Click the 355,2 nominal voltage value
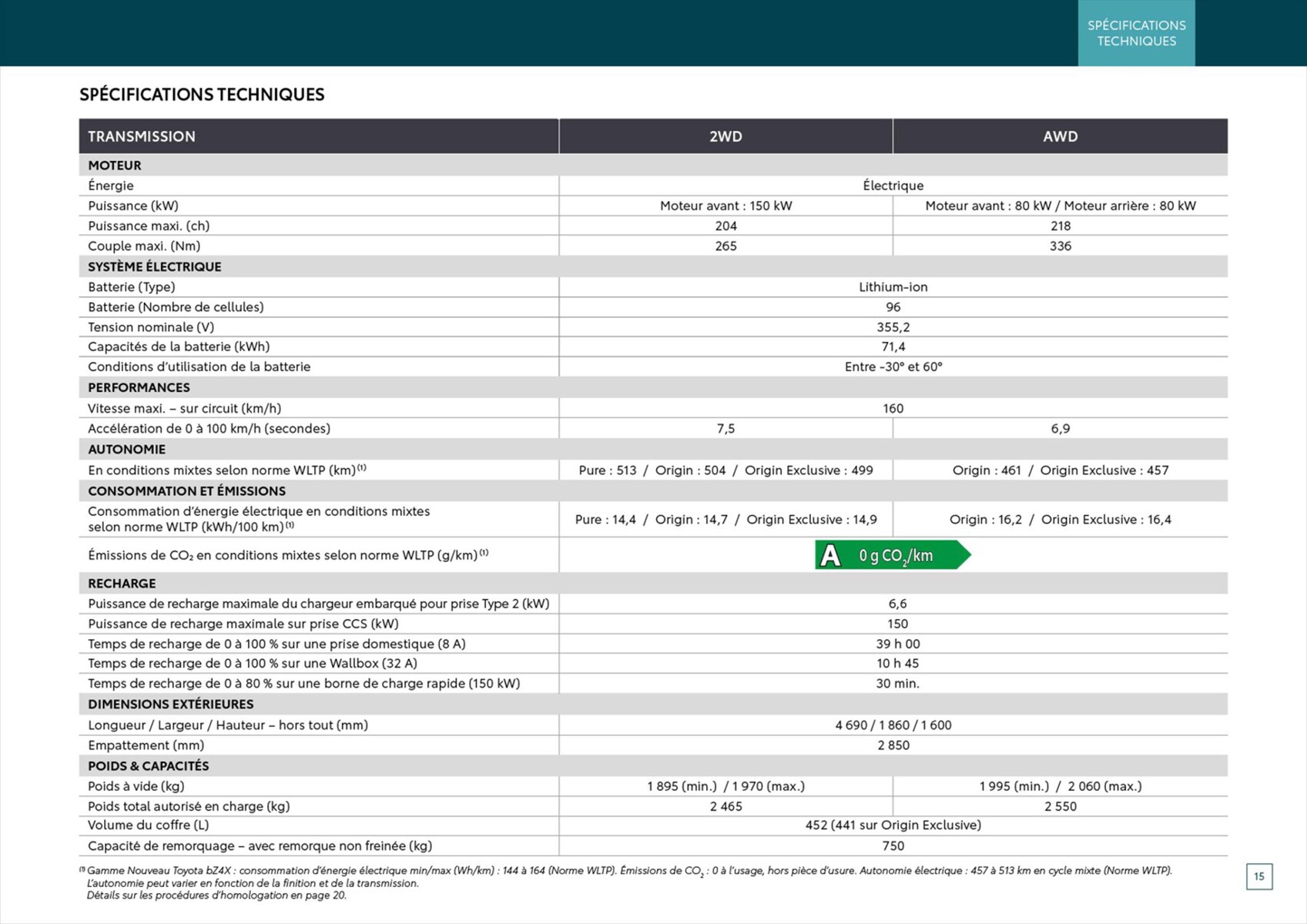 pyautogui.click(x=893, y=327)
